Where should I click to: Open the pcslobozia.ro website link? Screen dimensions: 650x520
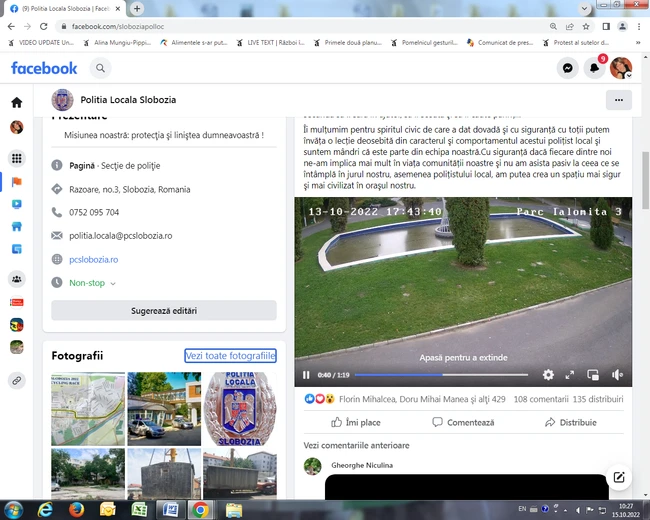(x=94, y=260)
